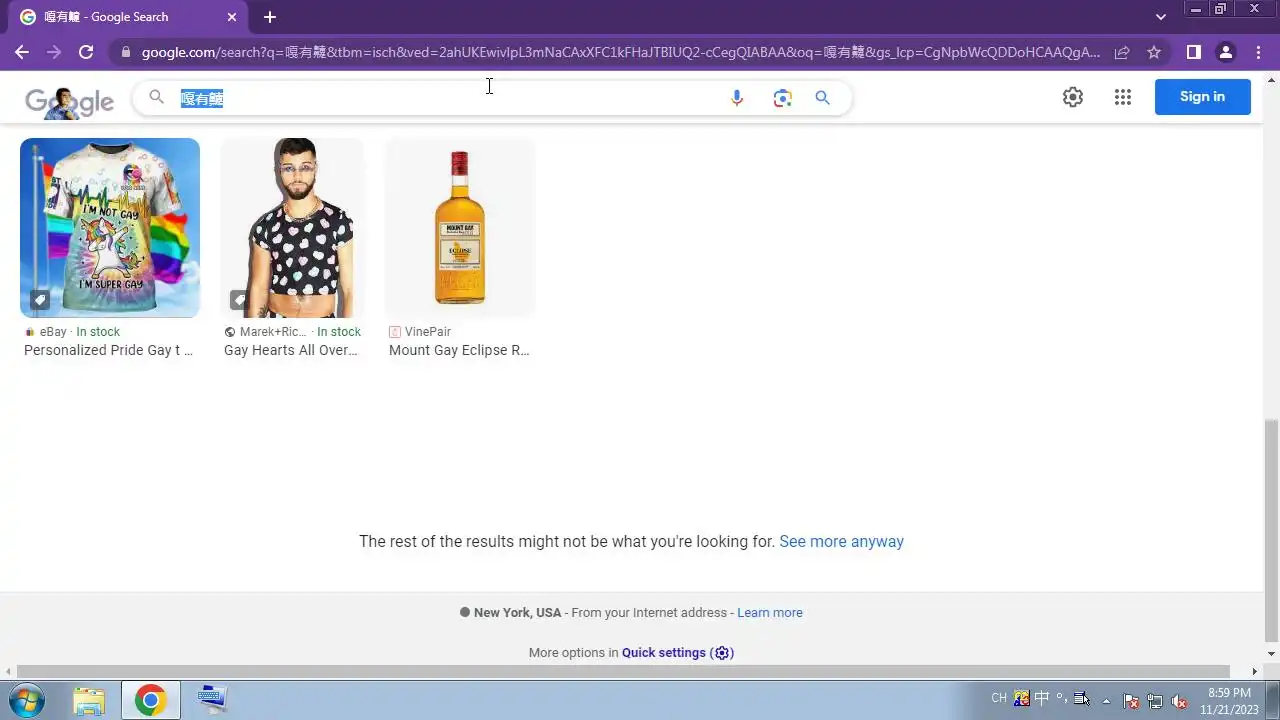Screen dimensions: 1280x720
Task: Go to Google homepage via logo
Action: pyautogui.click(x=69, y=101)
